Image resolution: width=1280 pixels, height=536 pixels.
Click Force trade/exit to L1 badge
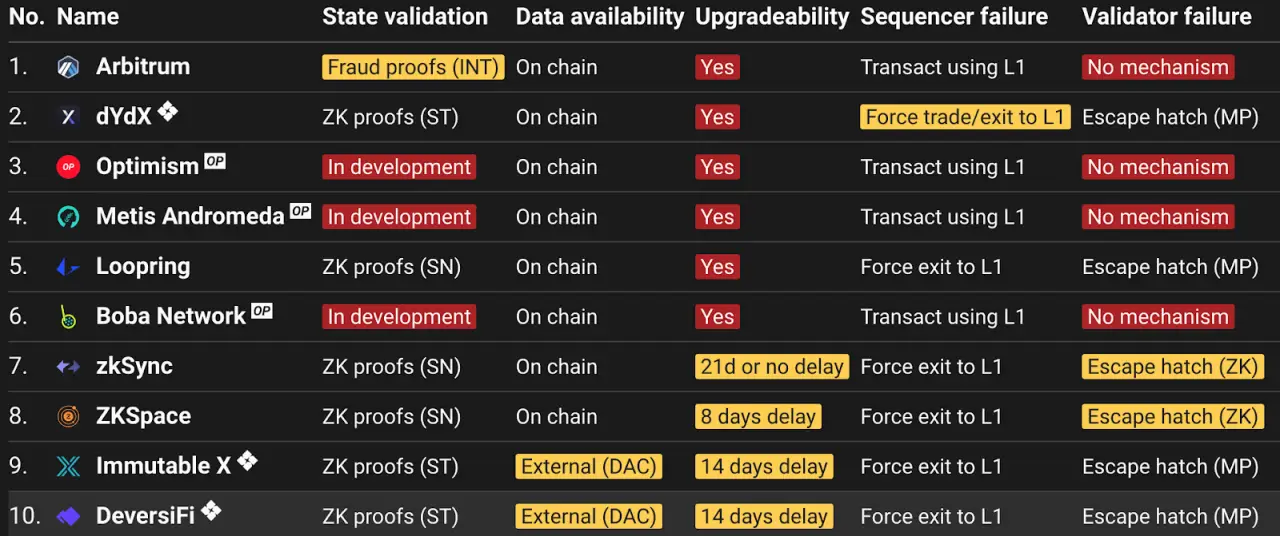click(965, 117)
